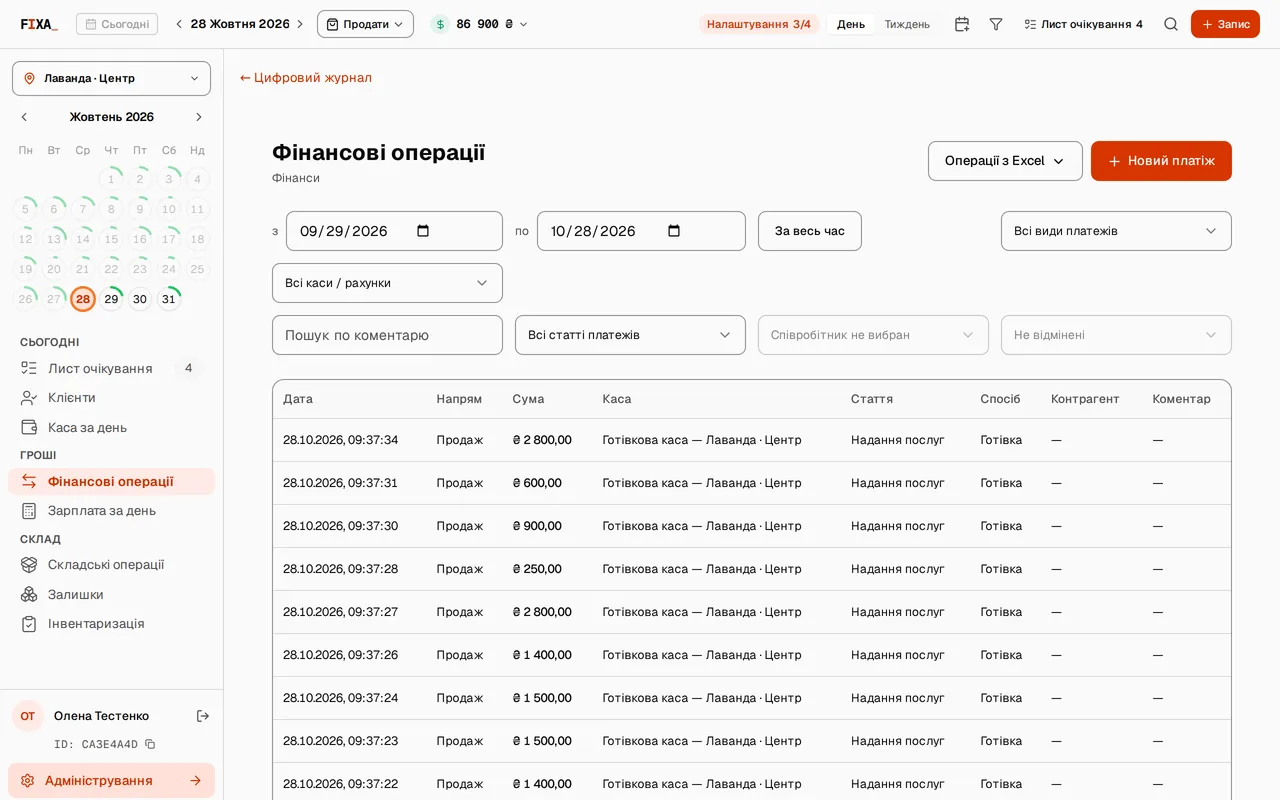Click the За весь час button
This screenshot has height=800, width=1280.
click(809, 231)
